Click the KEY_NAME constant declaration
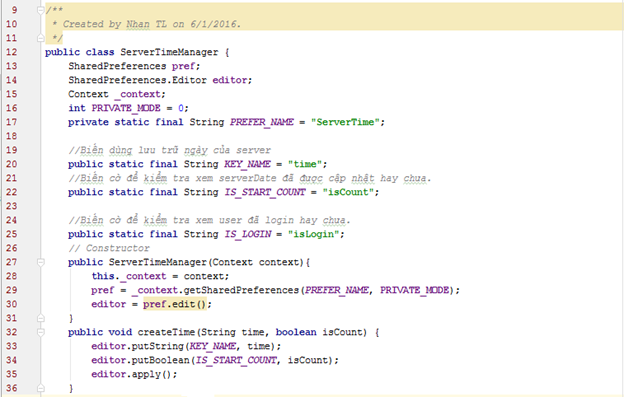The image size is (624, 397). [247, 164]
